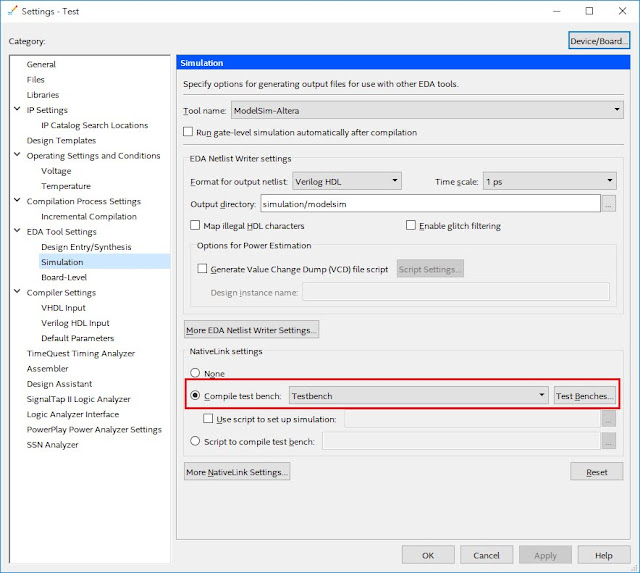Click the Quartus icon in title bar
Image resolution: width=640 pixels, height=573 pixels.
[13, 11]
